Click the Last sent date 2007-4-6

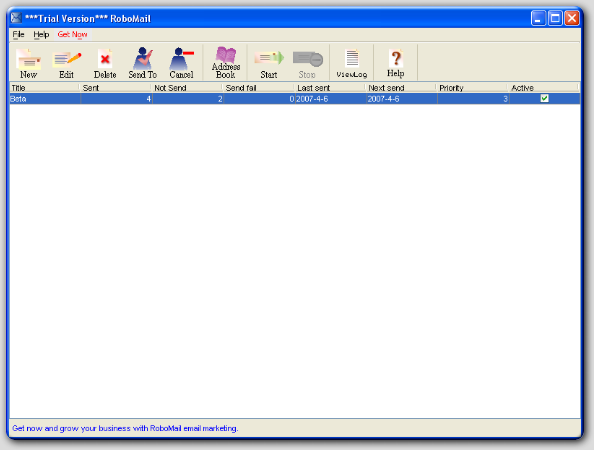[312, 99]
